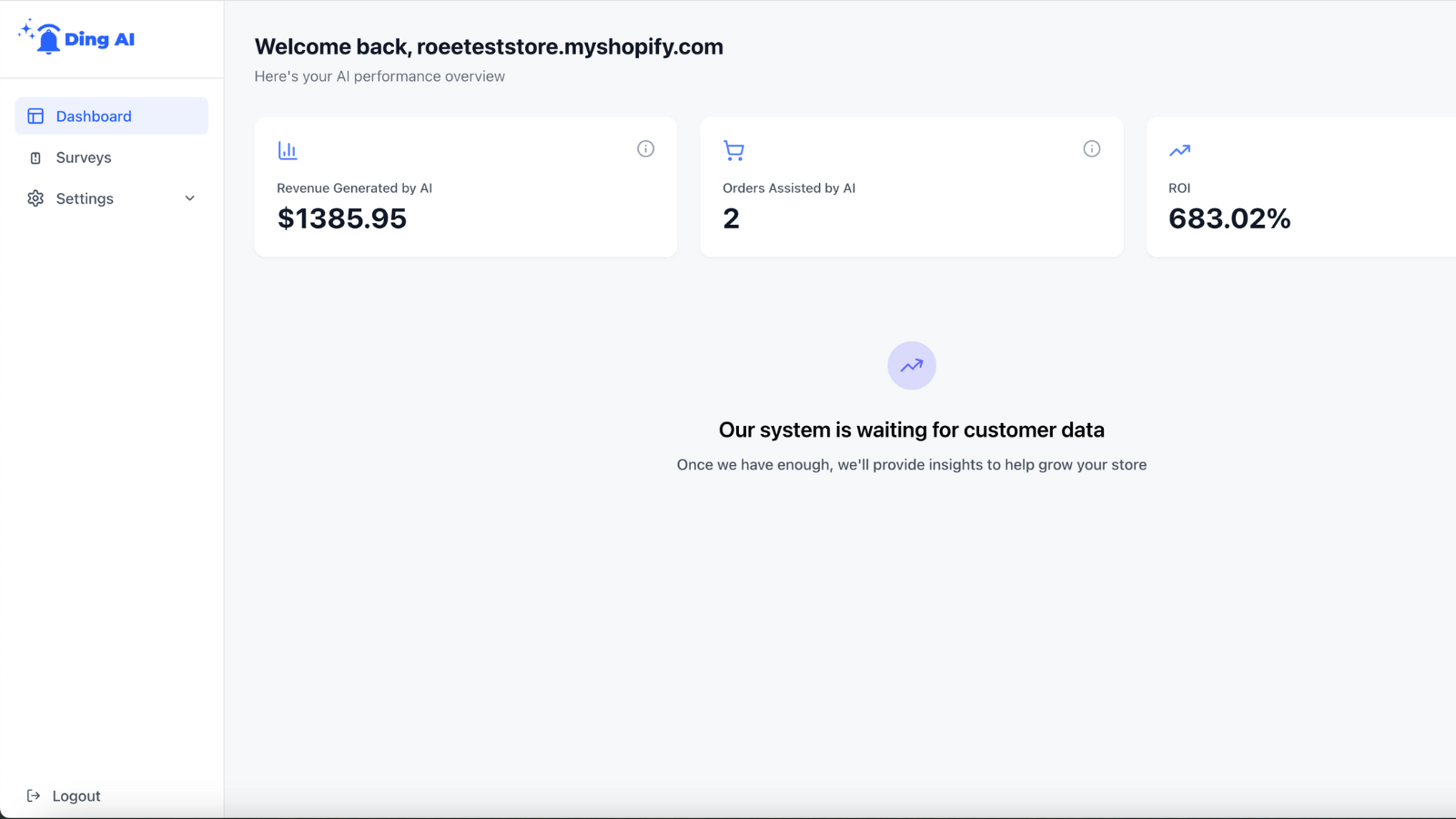This screenshot has height=819, width=1456.
Task: Click the Revenue Generated by AI label
Action: point(355,188)
